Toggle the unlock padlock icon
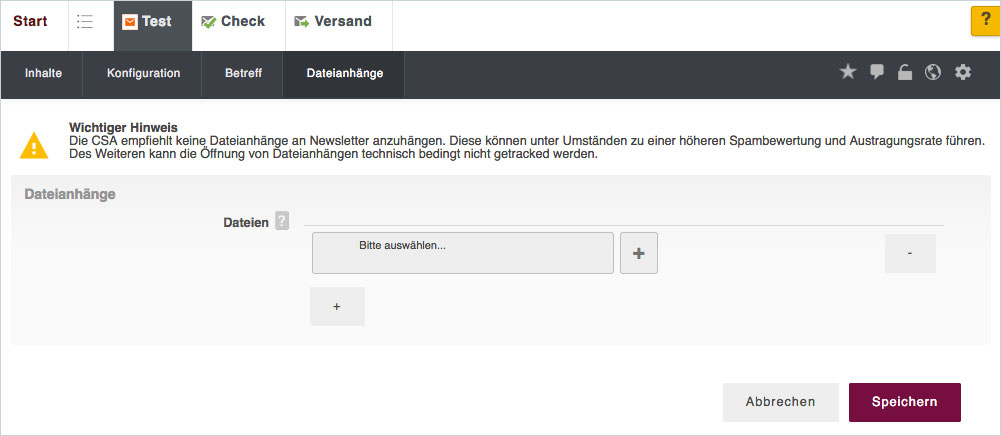Screen dimensions: 1001x436 coord(905,72)
